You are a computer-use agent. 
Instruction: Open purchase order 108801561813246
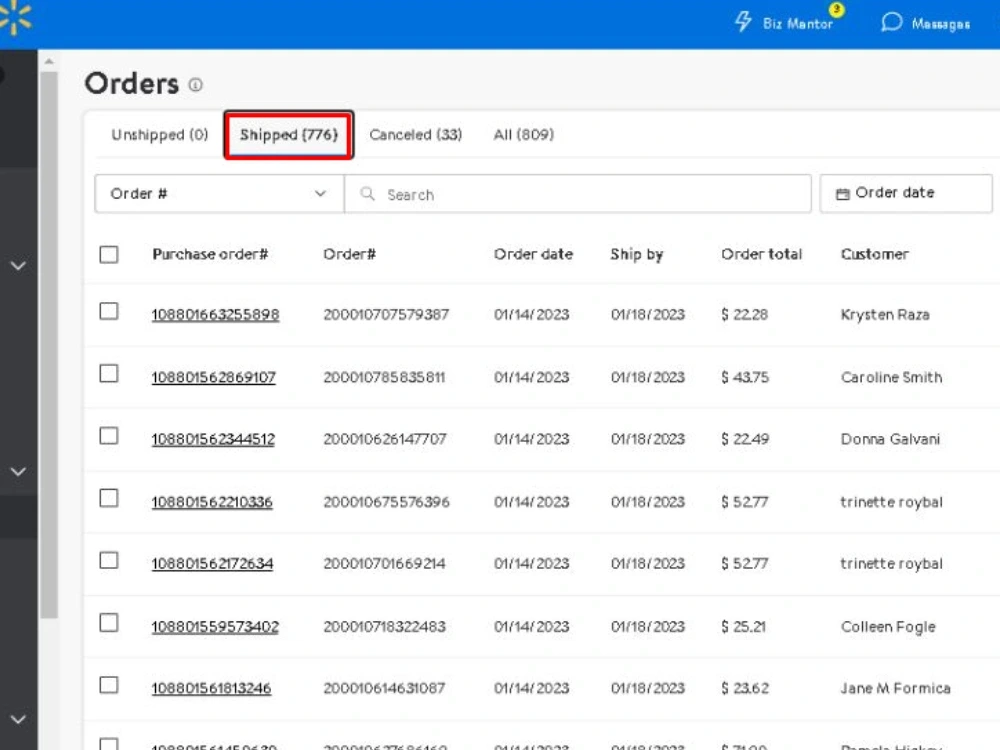tap(211, 689)
